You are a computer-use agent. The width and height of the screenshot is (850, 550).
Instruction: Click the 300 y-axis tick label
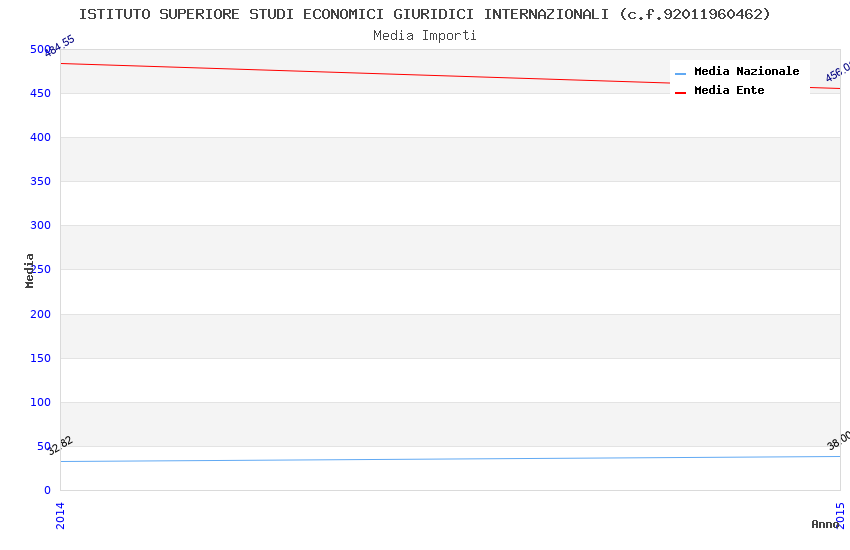40,225
